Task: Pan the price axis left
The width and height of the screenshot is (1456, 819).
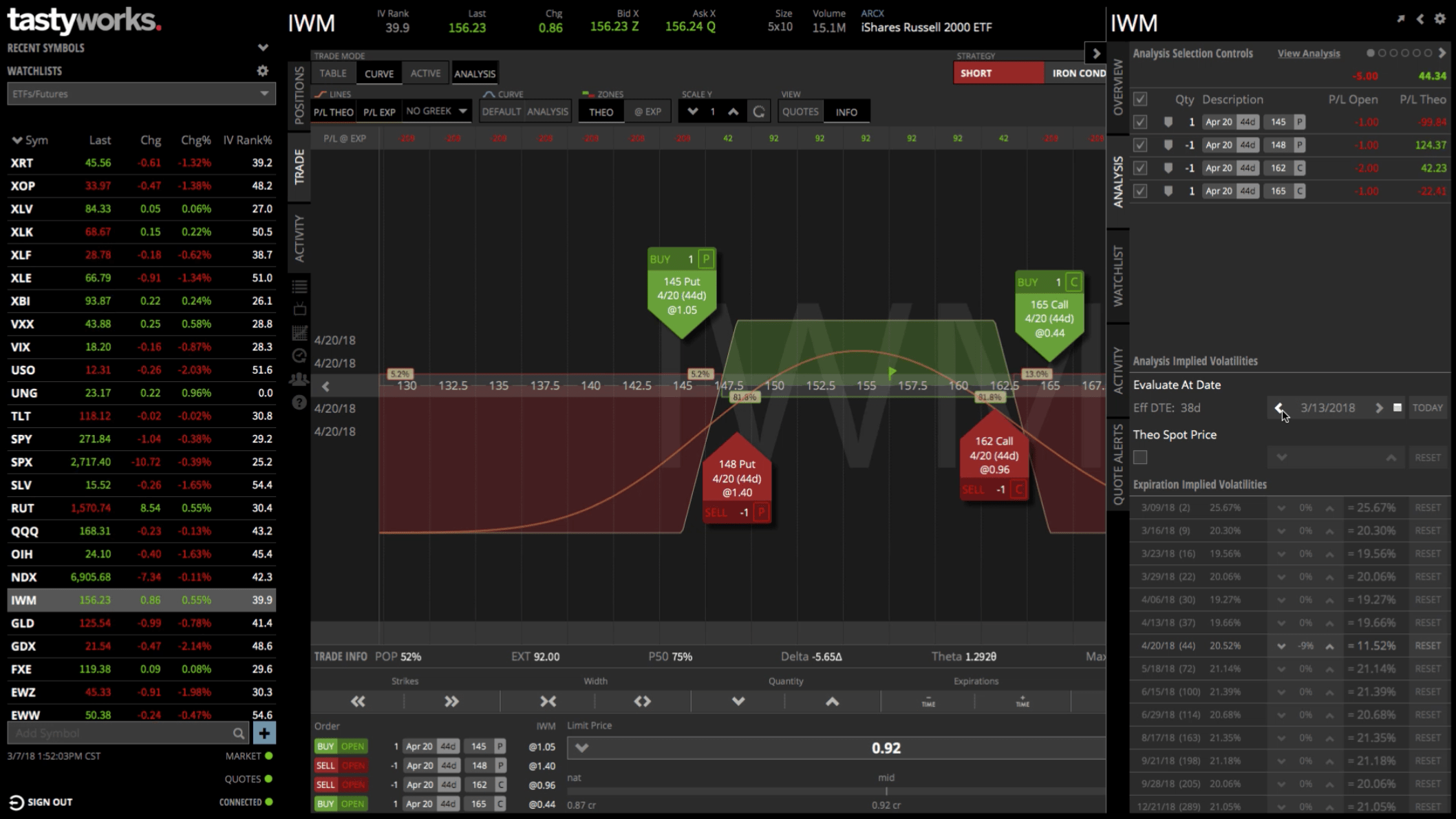Action: [x=325, y=386]
